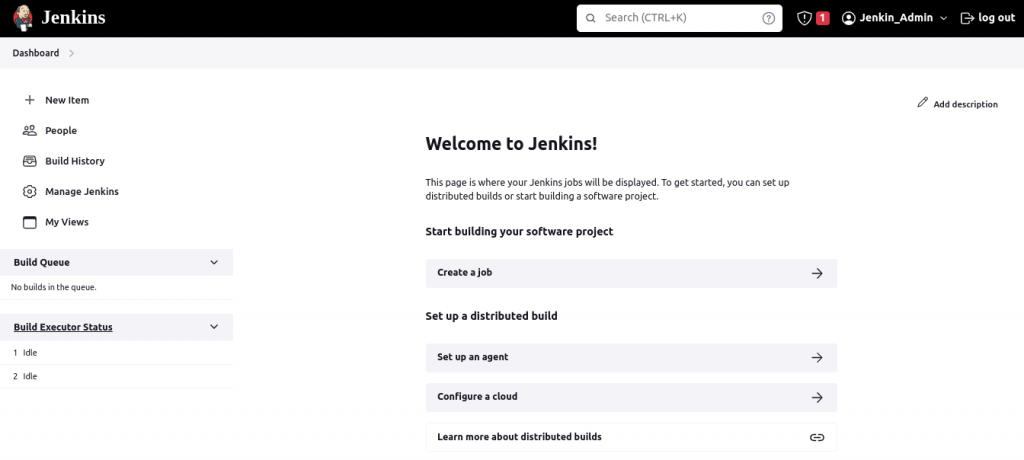The image size is (1024, 460).
Task: Click the Jenkins title text in header
Action: click(73, 18)
